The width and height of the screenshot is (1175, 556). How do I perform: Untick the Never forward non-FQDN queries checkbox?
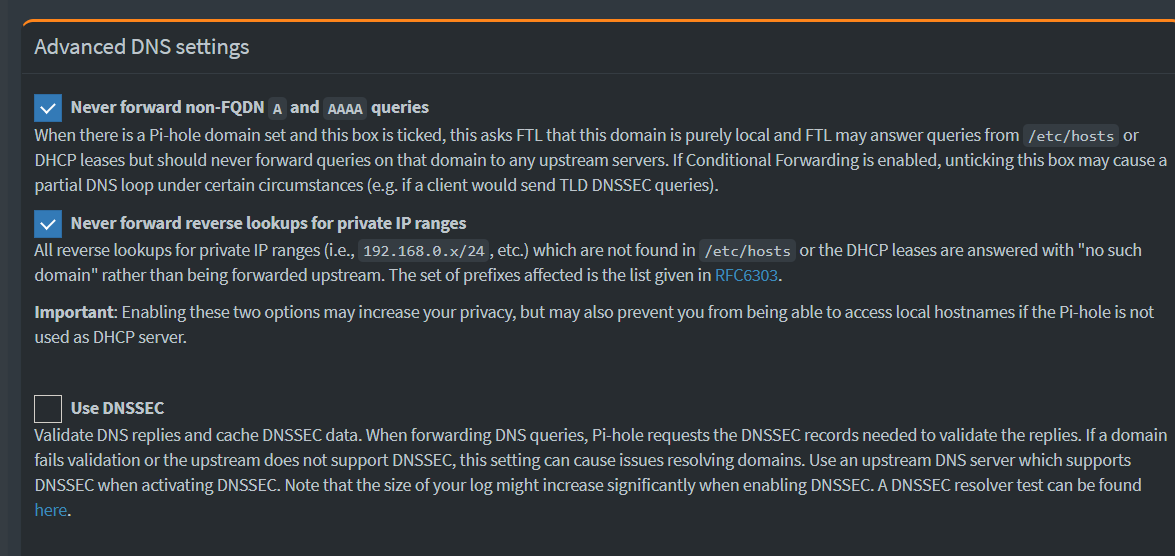48,108
